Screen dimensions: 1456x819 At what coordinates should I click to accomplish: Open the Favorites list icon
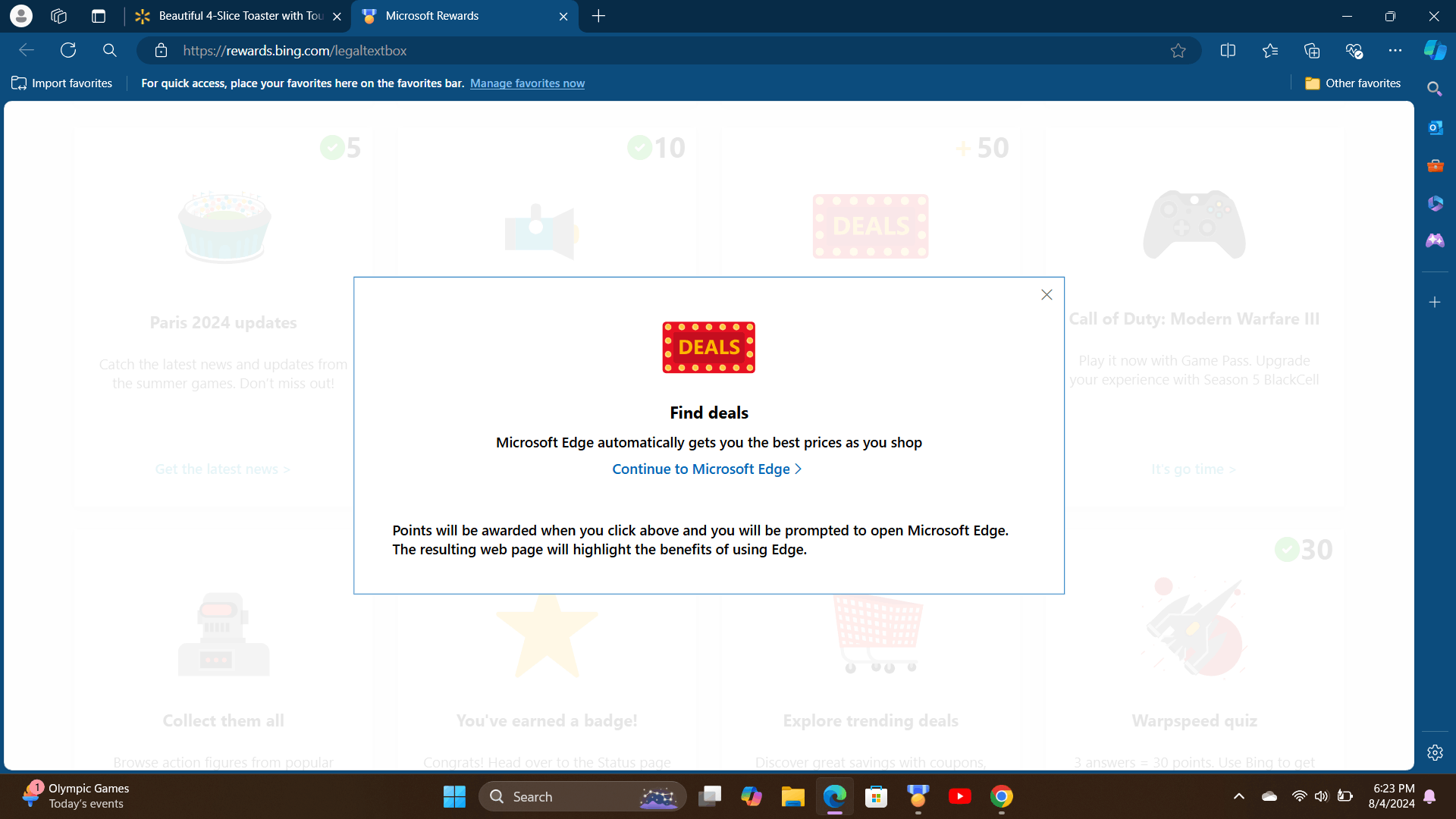1269,50
